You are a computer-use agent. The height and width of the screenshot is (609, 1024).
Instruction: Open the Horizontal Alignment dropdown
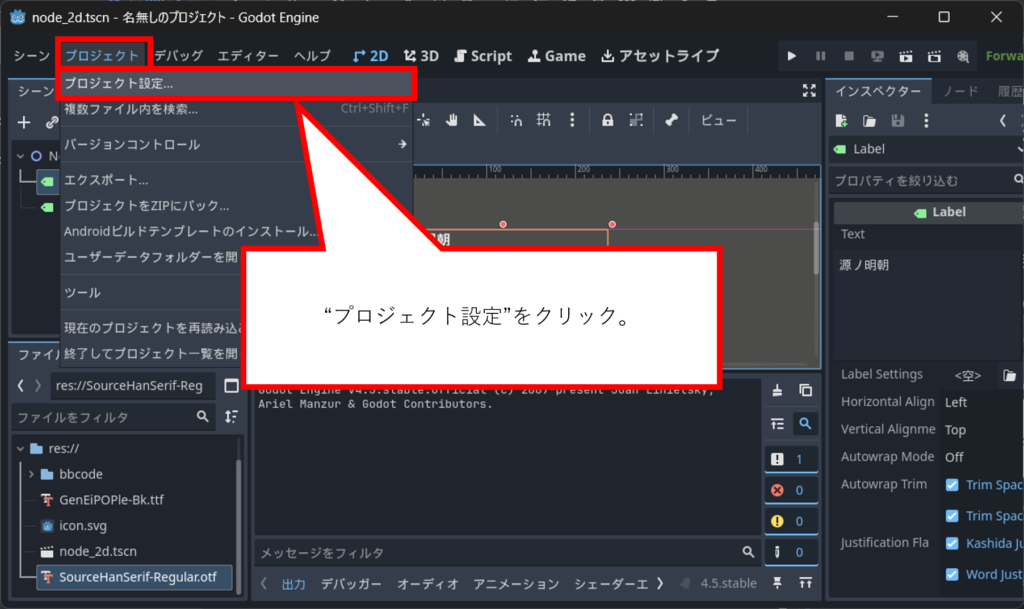pyautogui.click(x=980, y=402)
